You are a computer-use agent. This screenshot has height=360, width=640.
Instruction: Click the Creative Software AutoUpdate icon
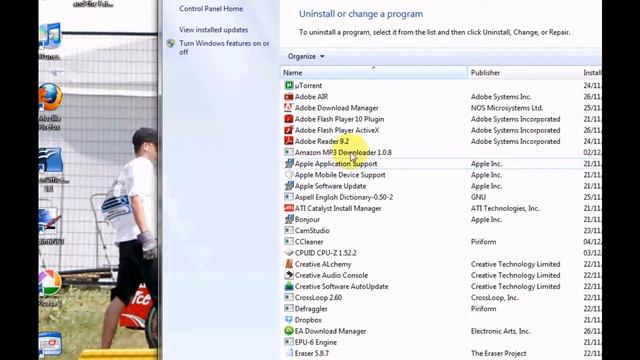pos(289,286)
